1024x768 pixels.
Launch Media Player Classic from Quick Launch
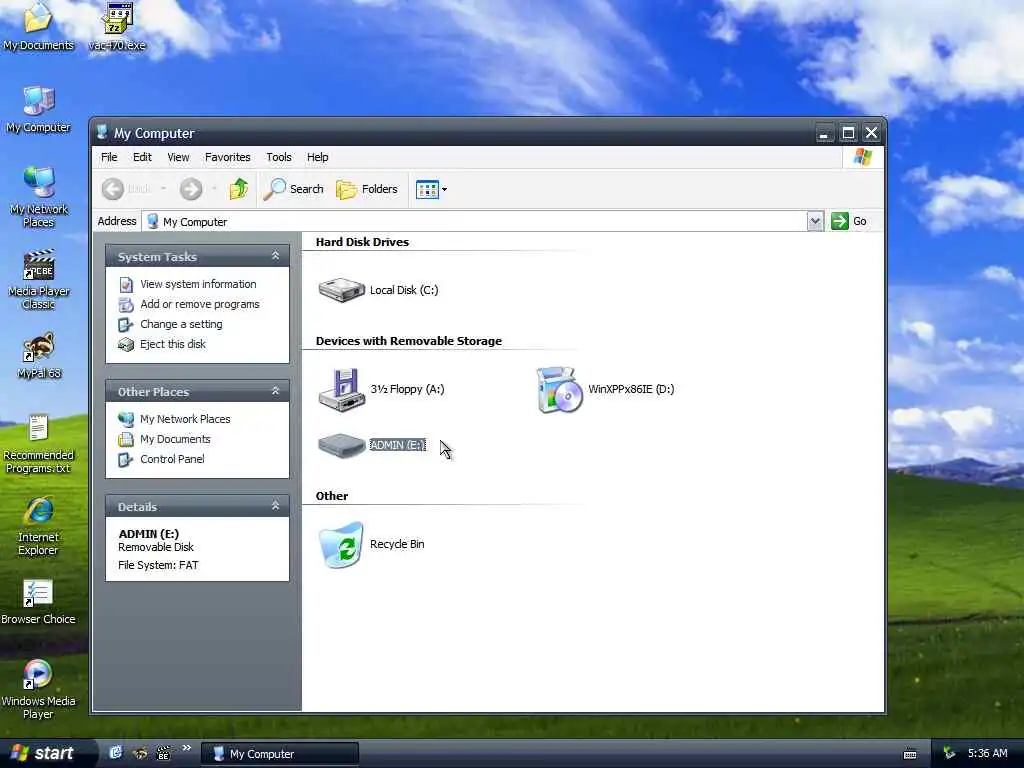point(164,754)
